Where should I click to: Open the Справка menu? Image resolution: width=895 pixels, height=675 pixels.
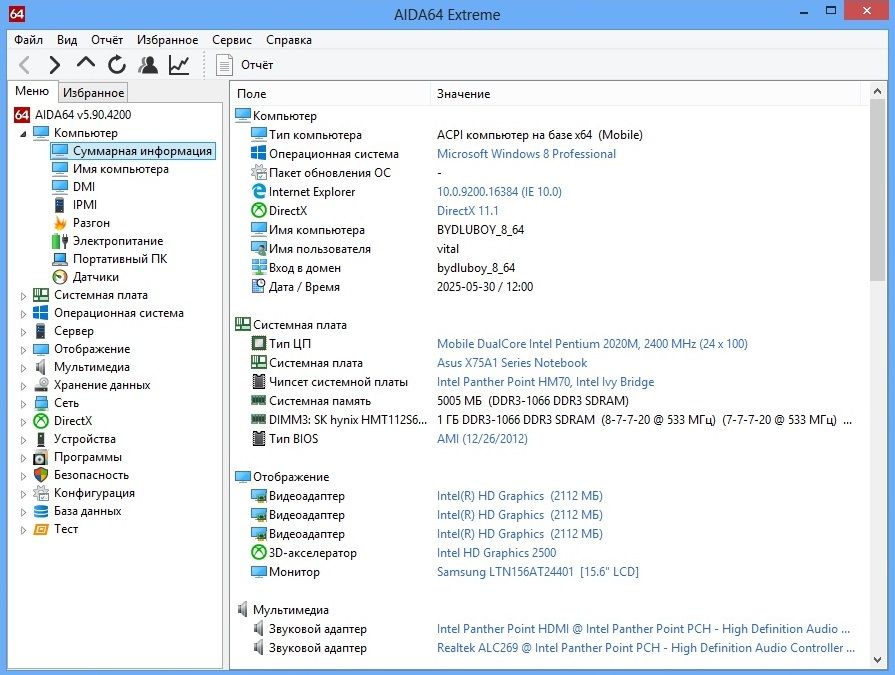click(289, 40)
